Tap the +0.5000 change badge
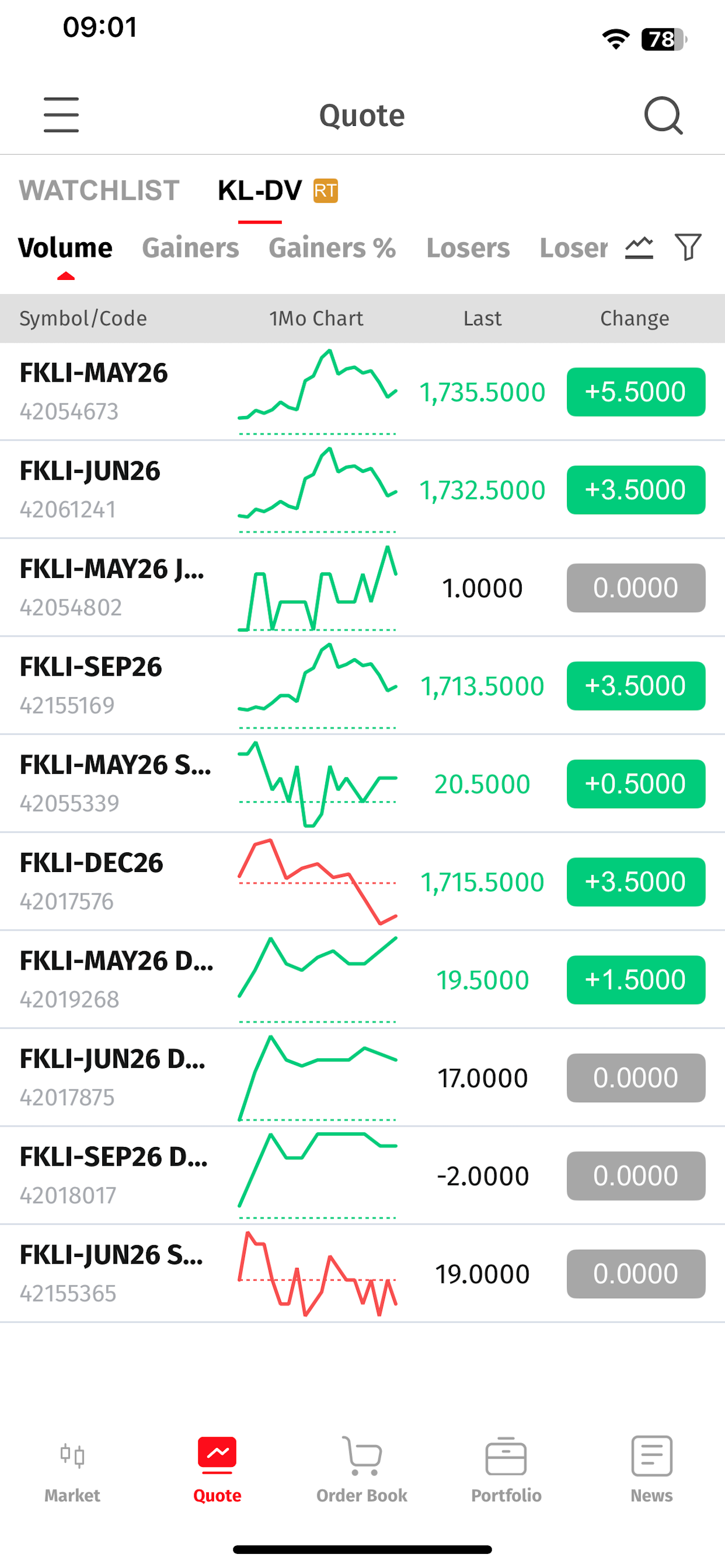Viewport: 725px width, 1568px height. pyautogui.click(x=636, y=784)
